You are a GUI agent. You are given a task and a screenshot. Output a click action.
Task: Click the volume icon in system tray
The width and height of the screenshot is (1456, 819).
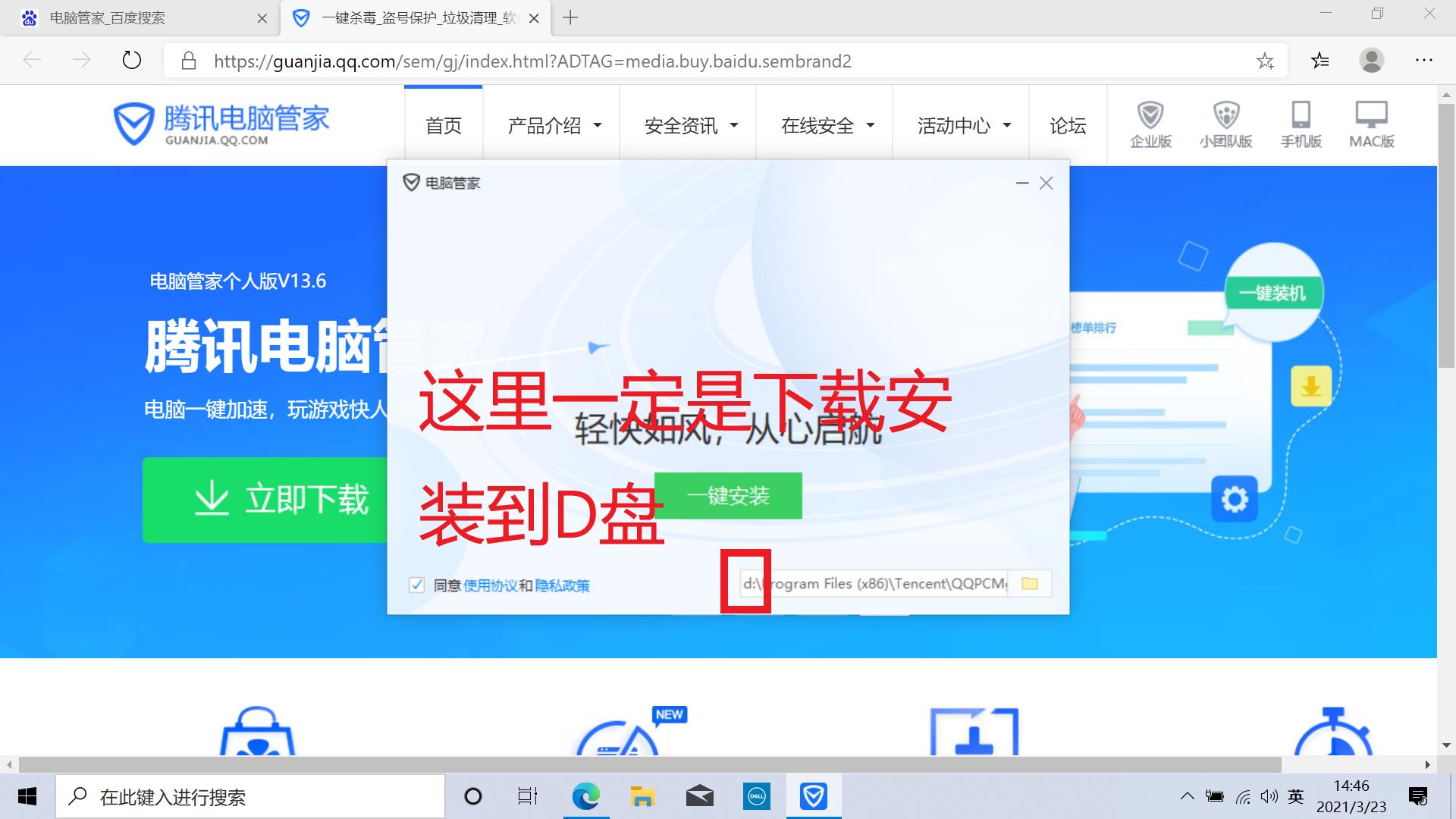(1269, 796)
